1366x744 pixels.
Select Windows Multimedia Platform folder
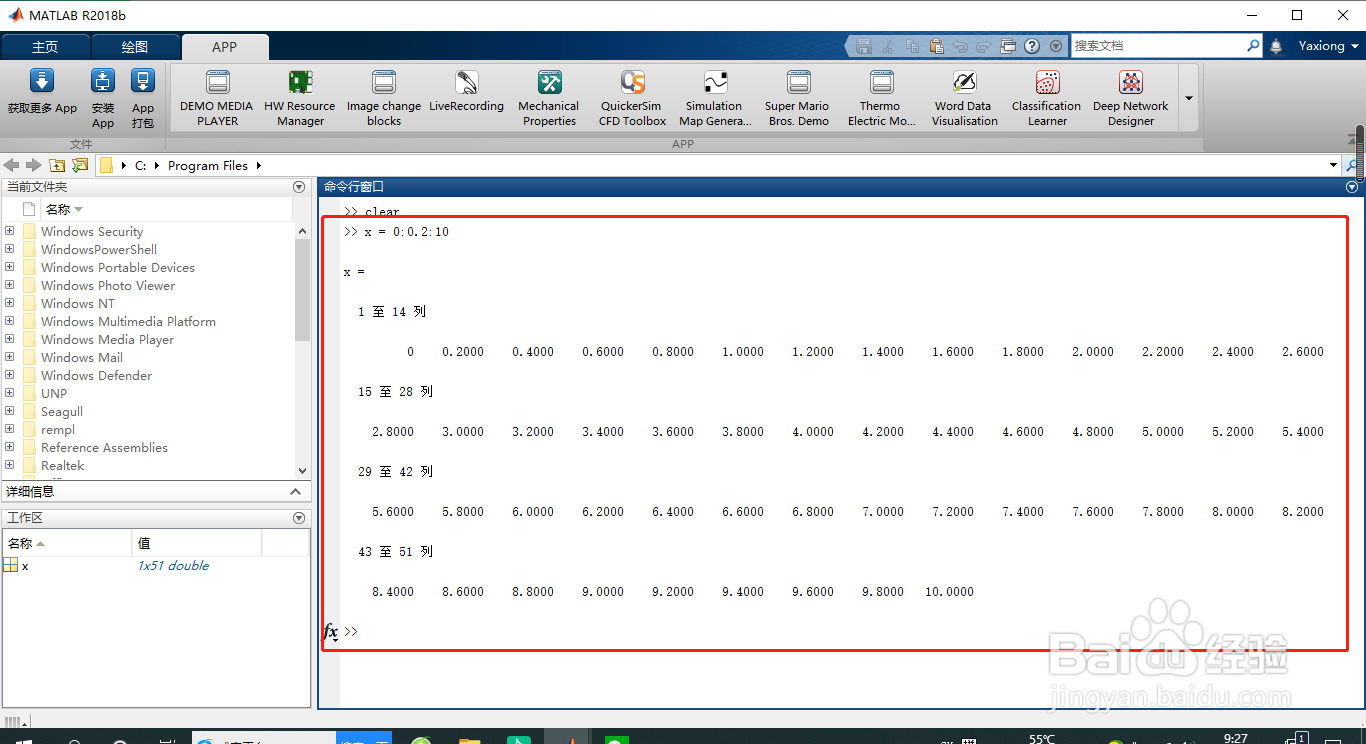(x=128, y=322)
